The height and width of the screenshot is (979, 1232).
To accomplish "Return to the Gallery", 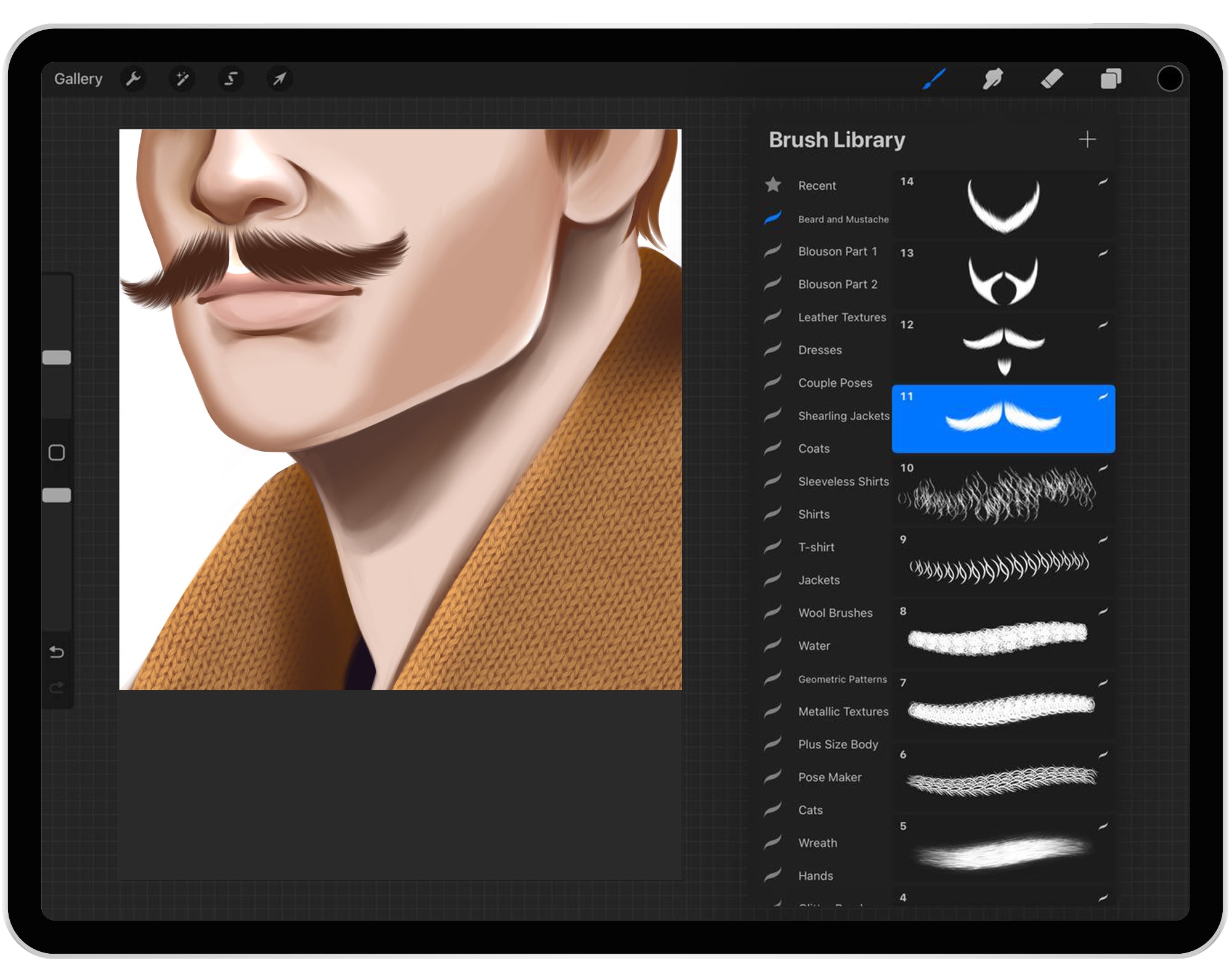I will 79,79.
